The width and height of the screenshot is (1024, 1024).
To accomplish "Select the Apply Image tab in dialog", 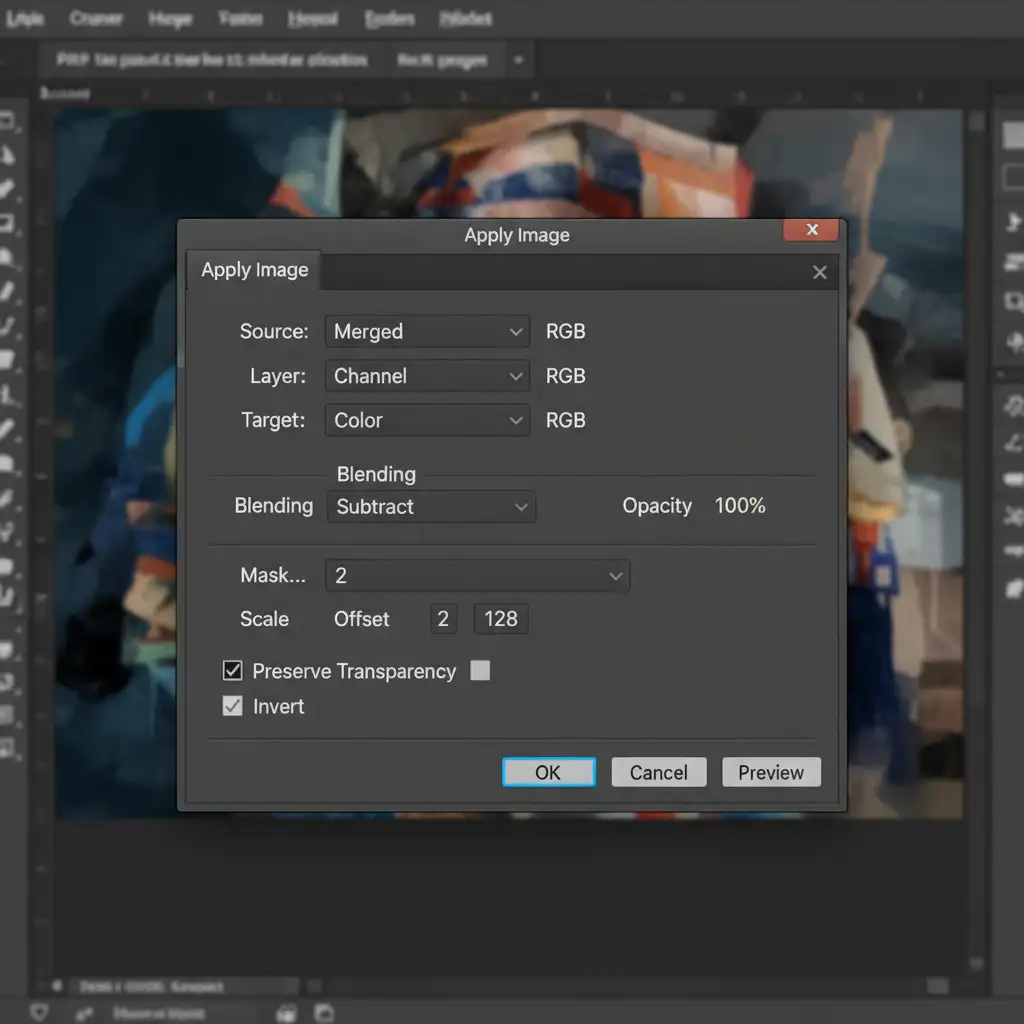I will (x=254, y=270).
